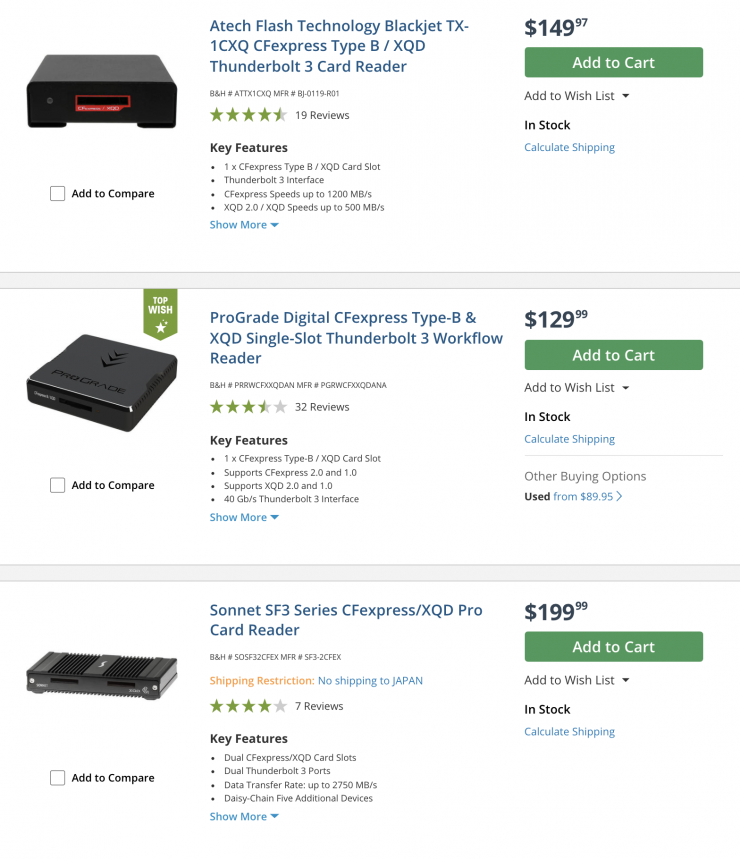Open Add to Wish List dropdown for Atech Blackjet
740x859 pixels.
(x=577, y=96)
